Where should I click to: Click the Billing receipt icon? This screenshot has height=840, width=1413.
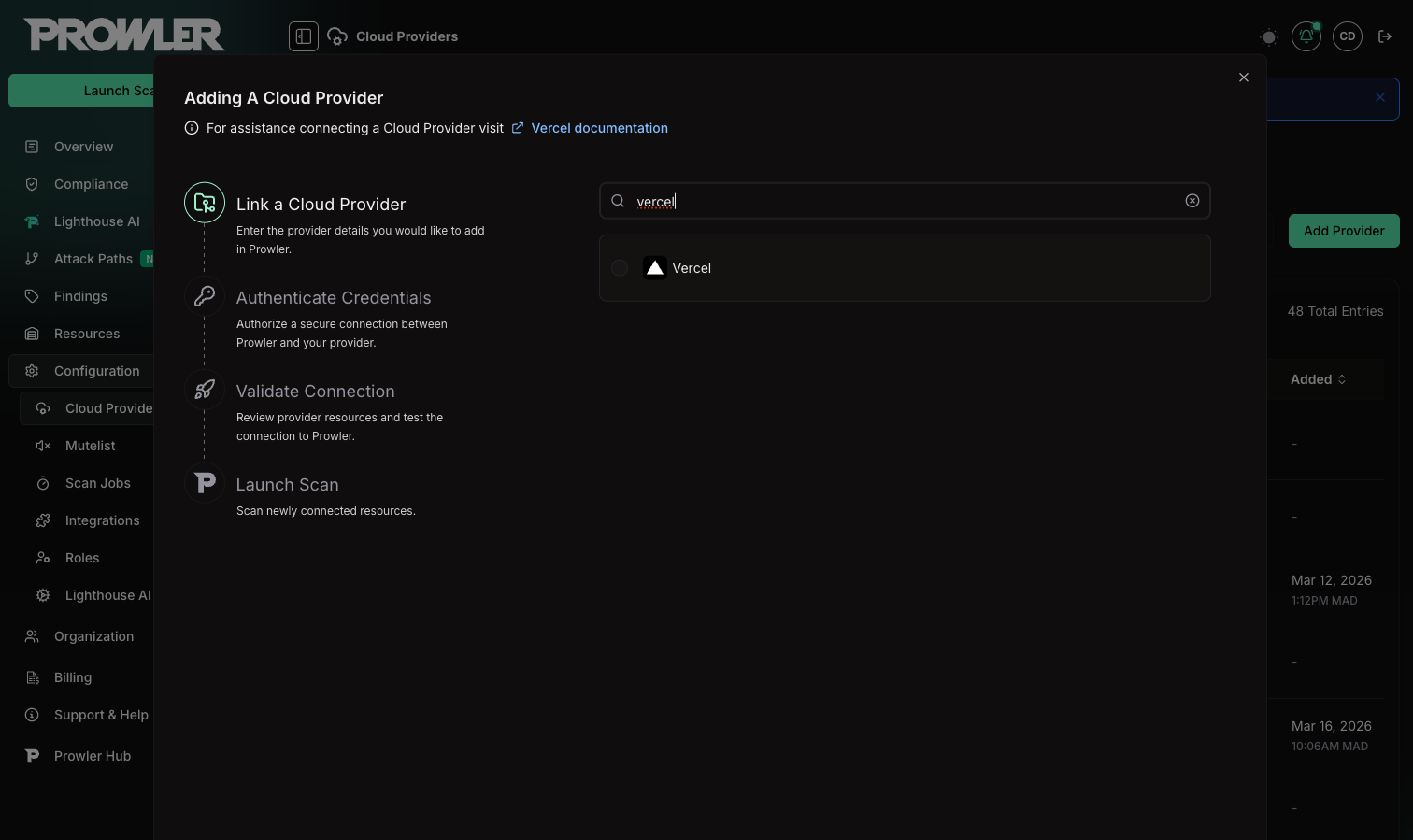[32, 677]
